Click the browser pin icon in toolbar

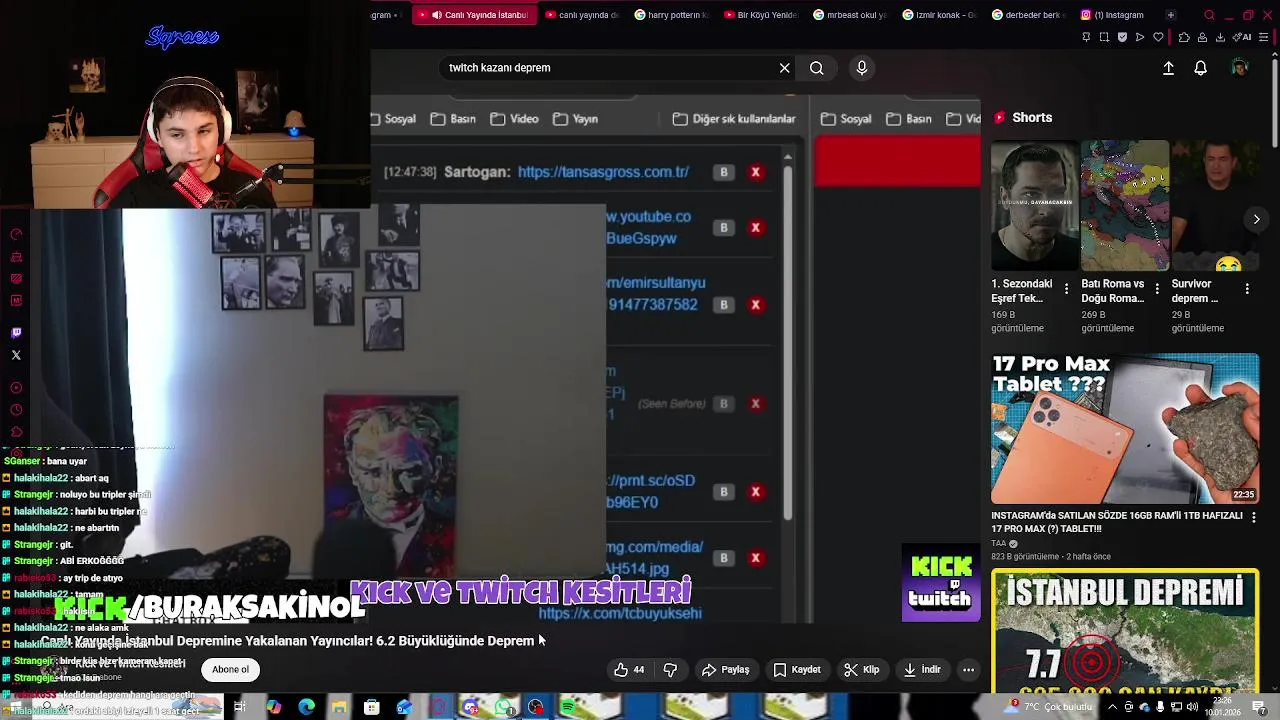tap(1086, 37)
